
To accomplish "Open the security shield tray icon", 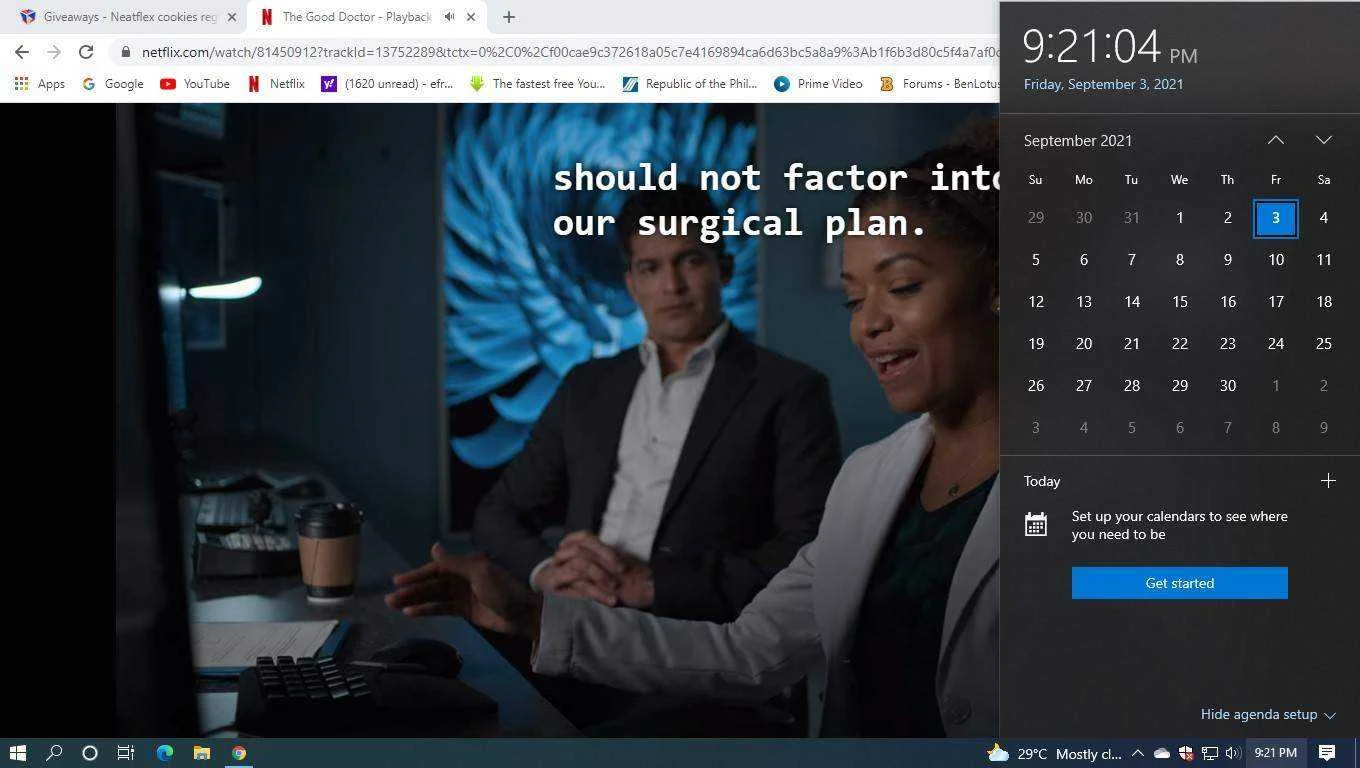I will pyautogui.click(x=1186, y=753).
